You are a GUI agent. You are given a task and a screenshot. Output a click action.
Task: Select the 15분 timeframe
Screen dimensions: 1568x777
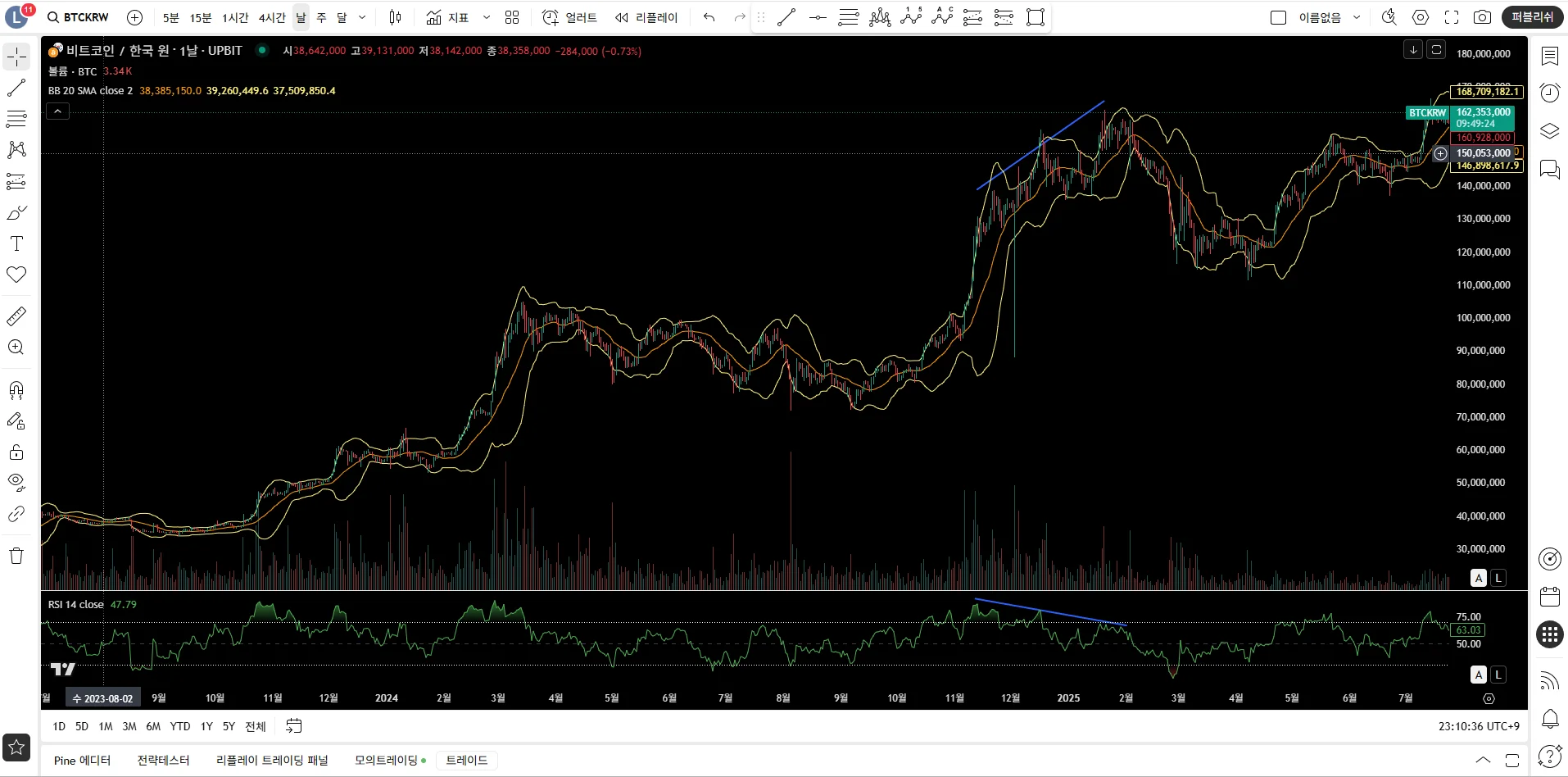pyautogui.click(x=201, y=17)
